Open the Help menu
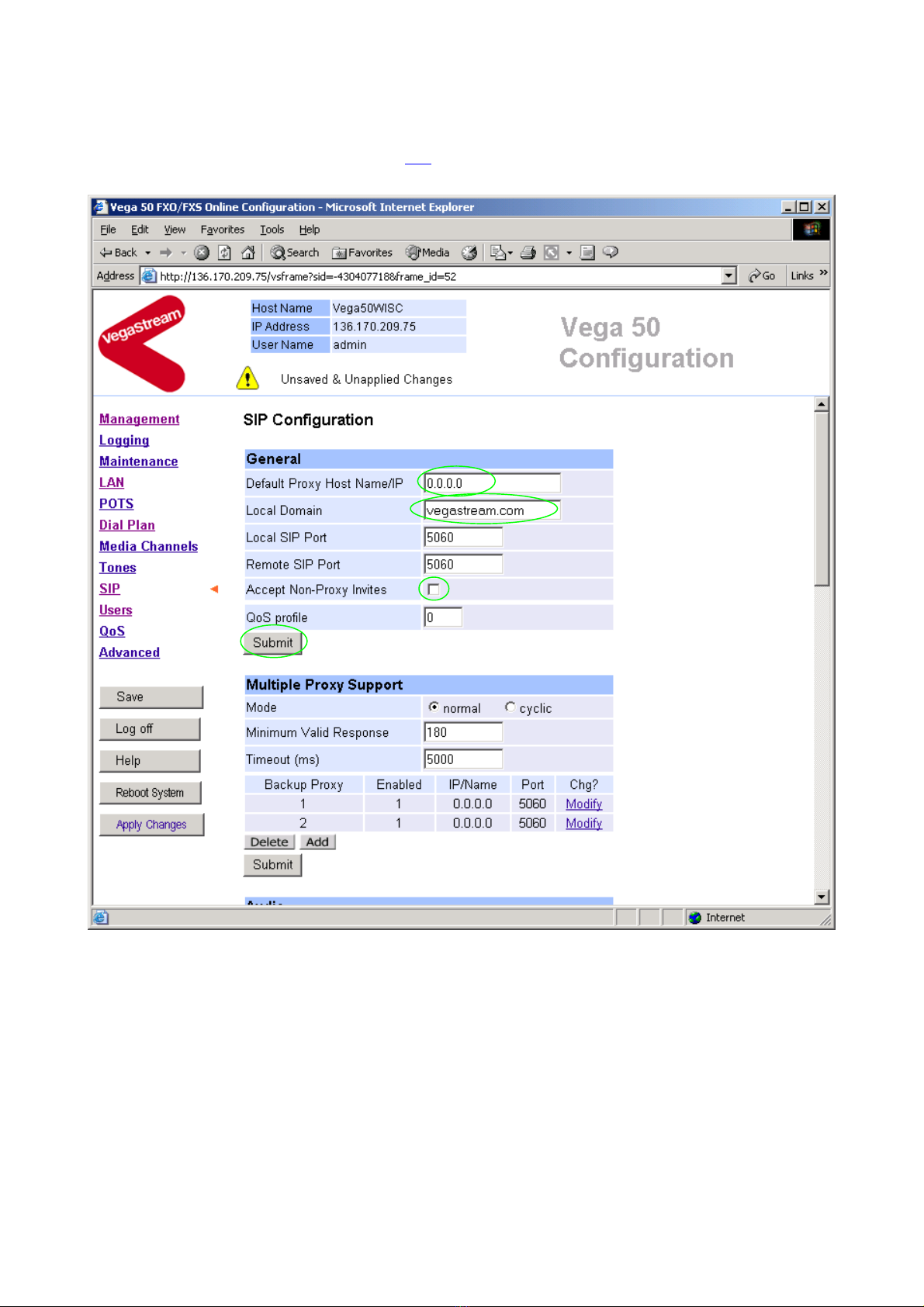Image resolution: width=924 pixels, height=1307 pixels. 310,230
